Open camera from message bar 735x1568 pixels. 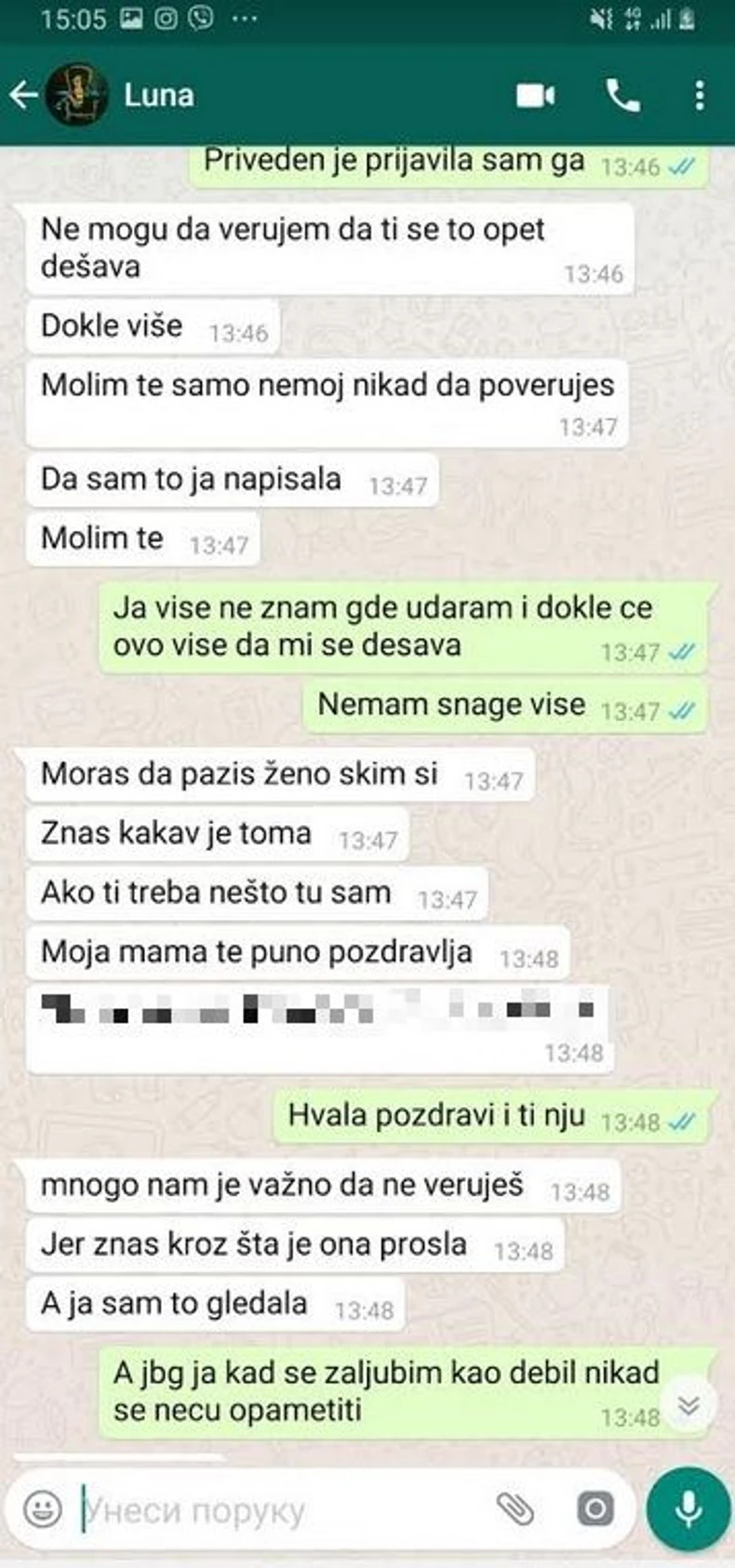click(x=595, y=1508)
